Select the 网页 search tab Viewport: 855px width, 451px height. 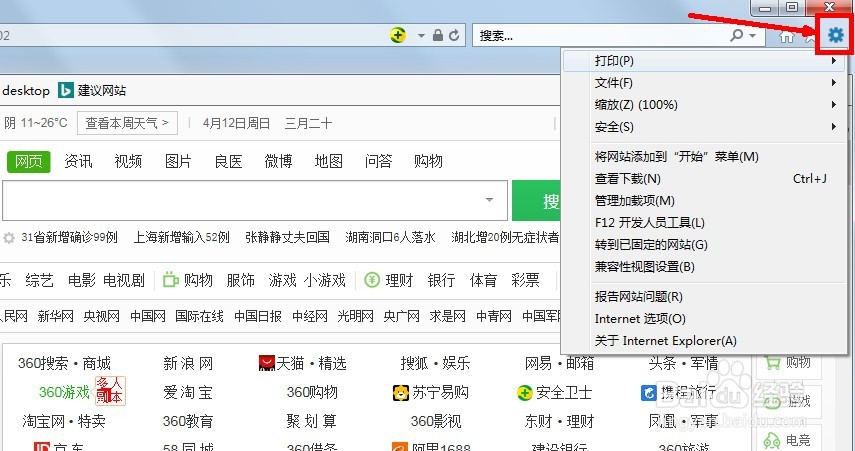pyautogui.click(x=29, y=161)
